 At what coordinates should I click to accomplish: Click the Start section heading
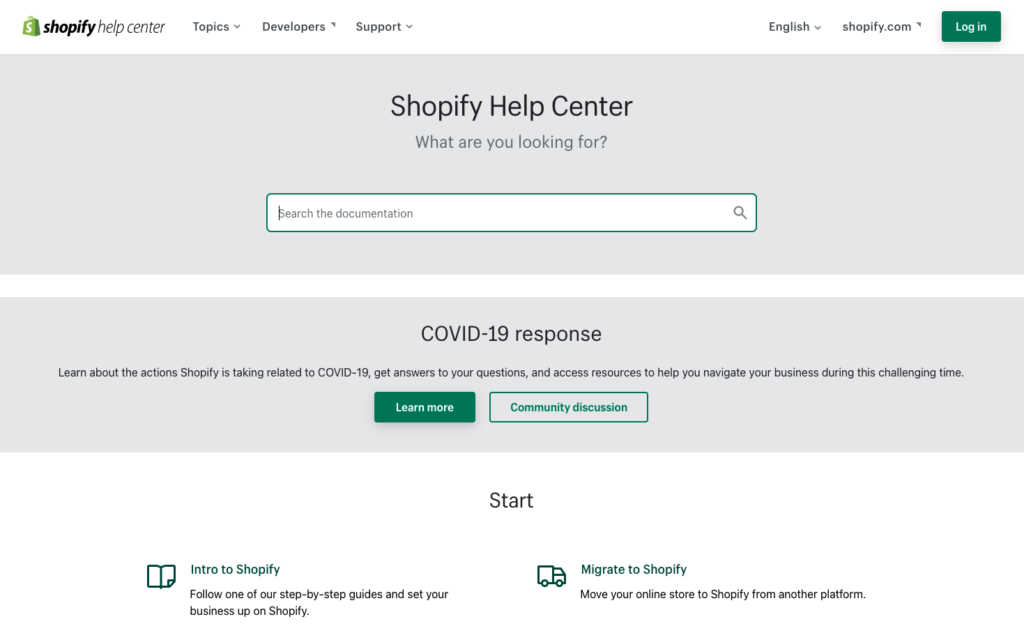click(511, 500)
